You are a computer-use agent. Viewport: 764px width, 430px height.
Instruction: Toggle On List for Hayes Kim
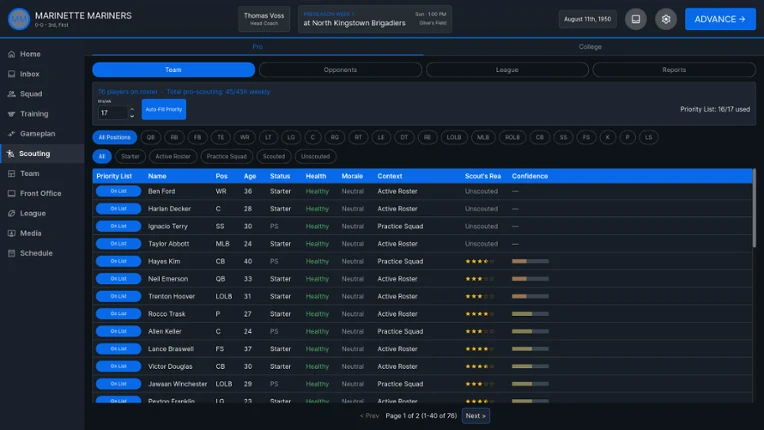click(x=118, y=262)
